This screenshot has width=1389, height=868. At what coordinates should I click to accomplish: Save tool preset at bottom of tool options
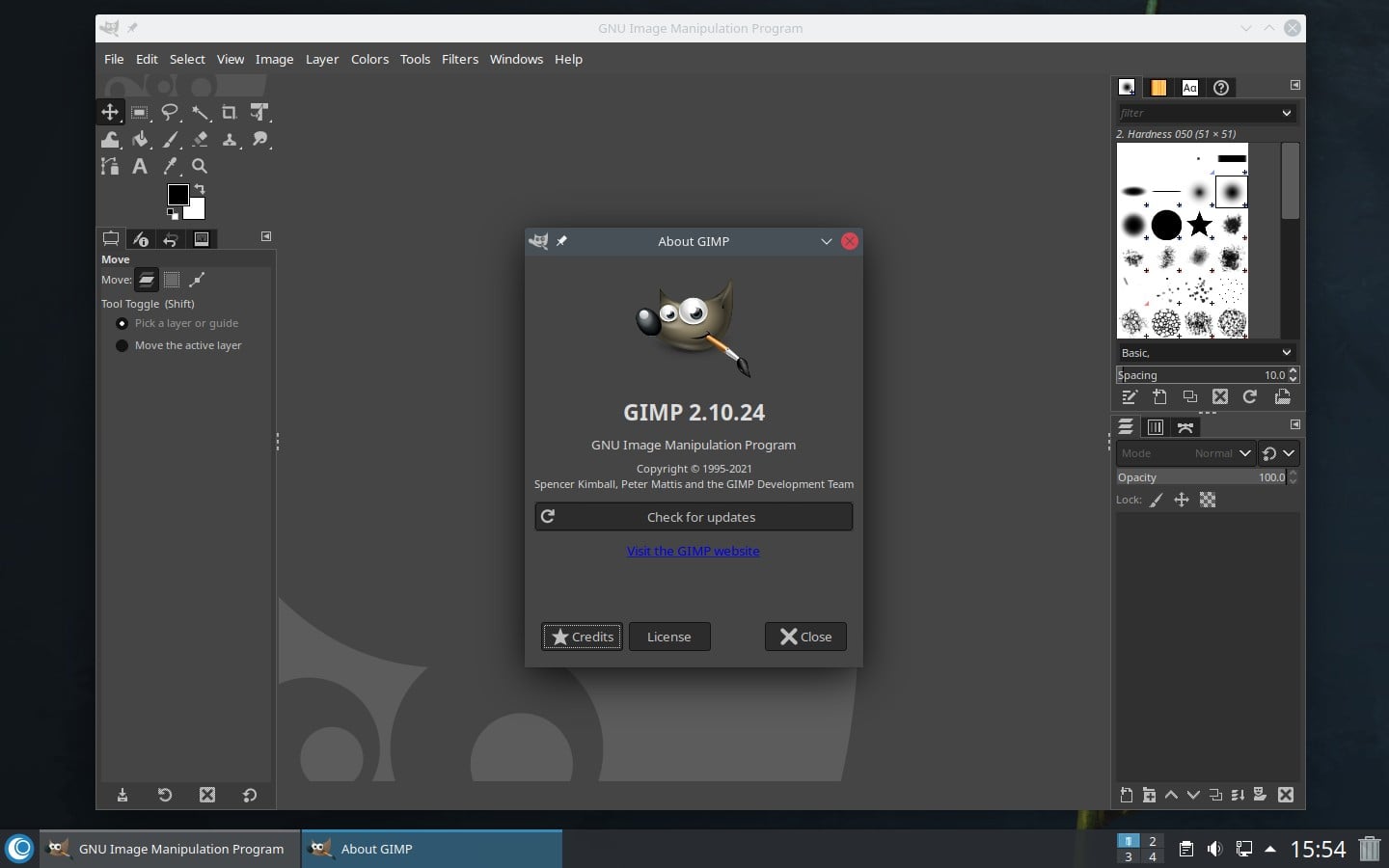click(123, 795)
